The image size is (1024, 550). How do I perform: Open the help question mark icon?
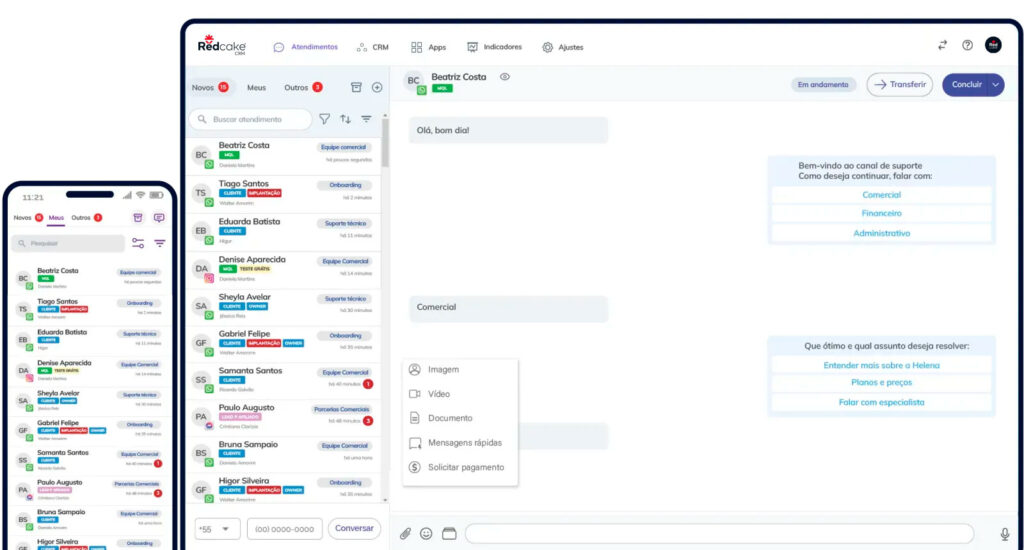click(967, 45)
